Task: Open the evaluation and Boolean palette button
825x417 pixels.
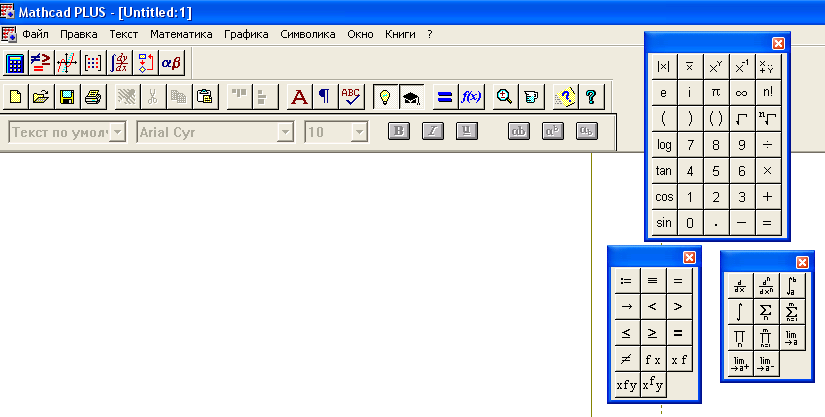Action: 41,63
